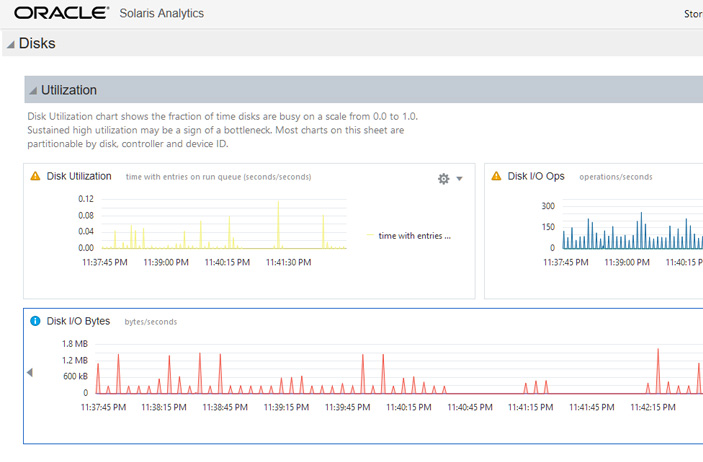
Task: Click the Disk Utilization chart title
Action: point(79,176)
